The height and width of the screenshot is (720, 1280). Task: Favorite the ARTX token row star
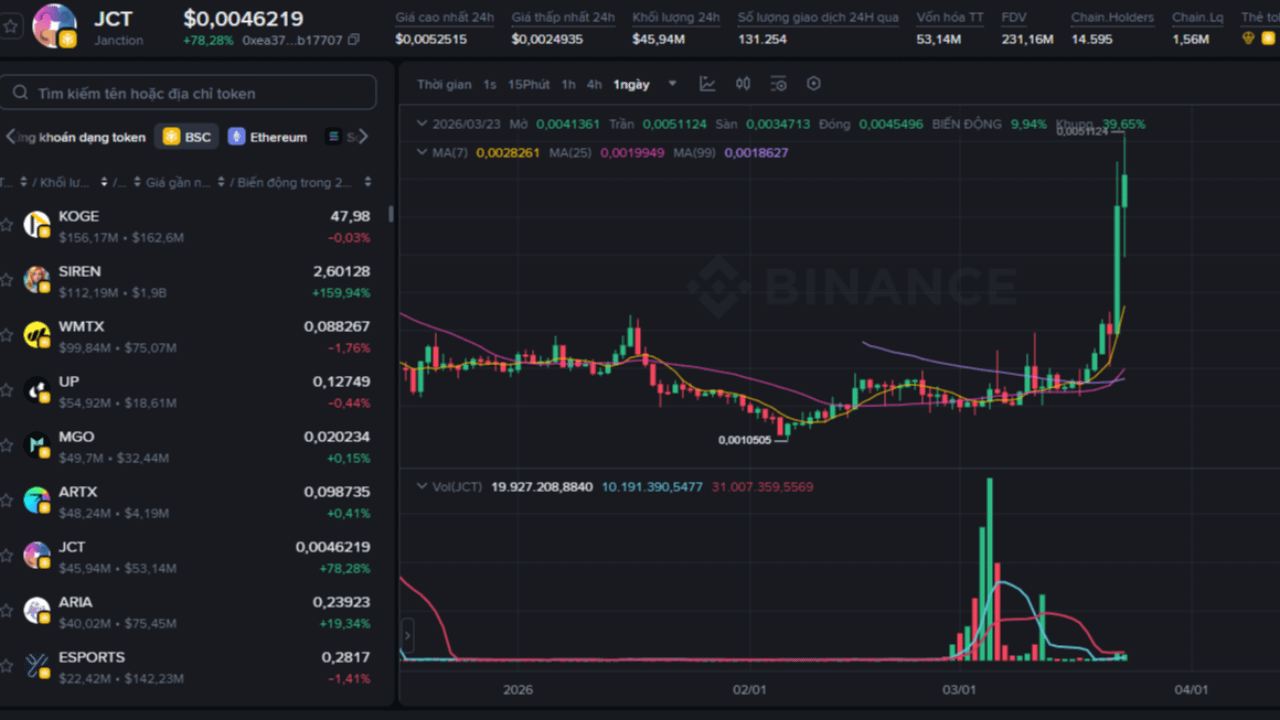click(7, 501)
